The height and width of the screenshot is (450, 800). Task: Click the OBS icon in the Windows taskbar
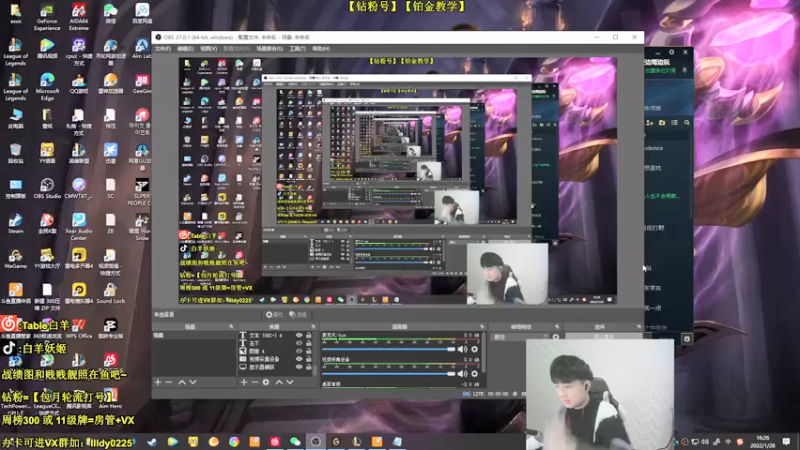315,441
